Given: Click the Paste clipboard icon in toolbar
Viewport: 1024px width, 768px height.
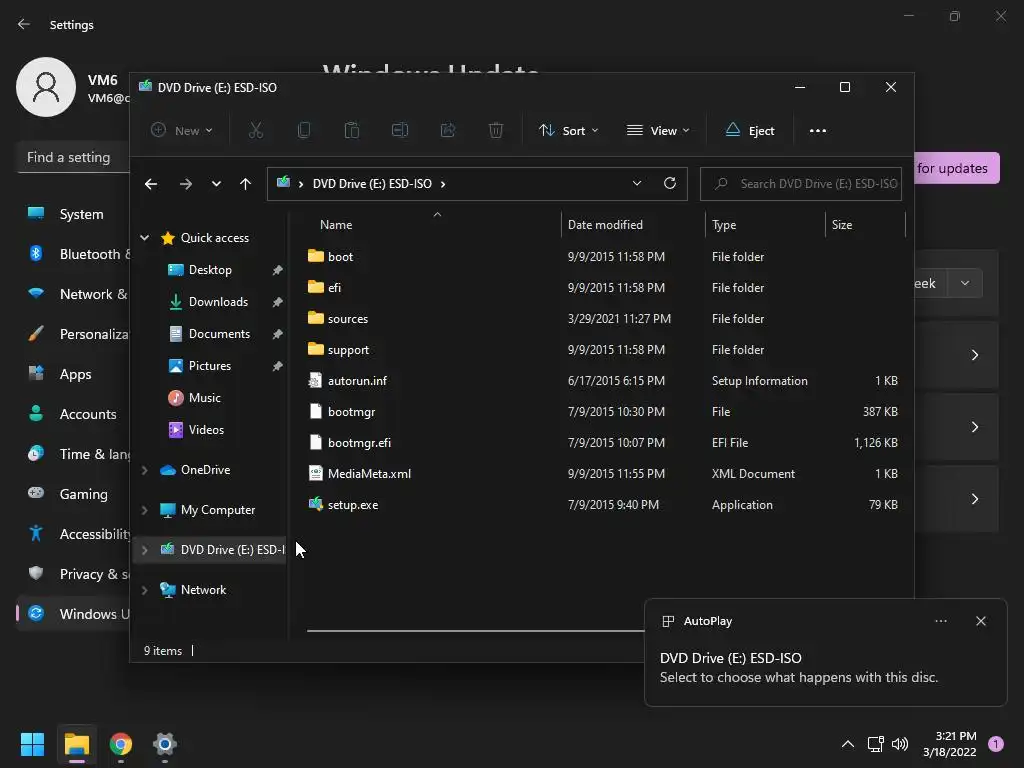Looking at the screenshot, I should [351, 131].
